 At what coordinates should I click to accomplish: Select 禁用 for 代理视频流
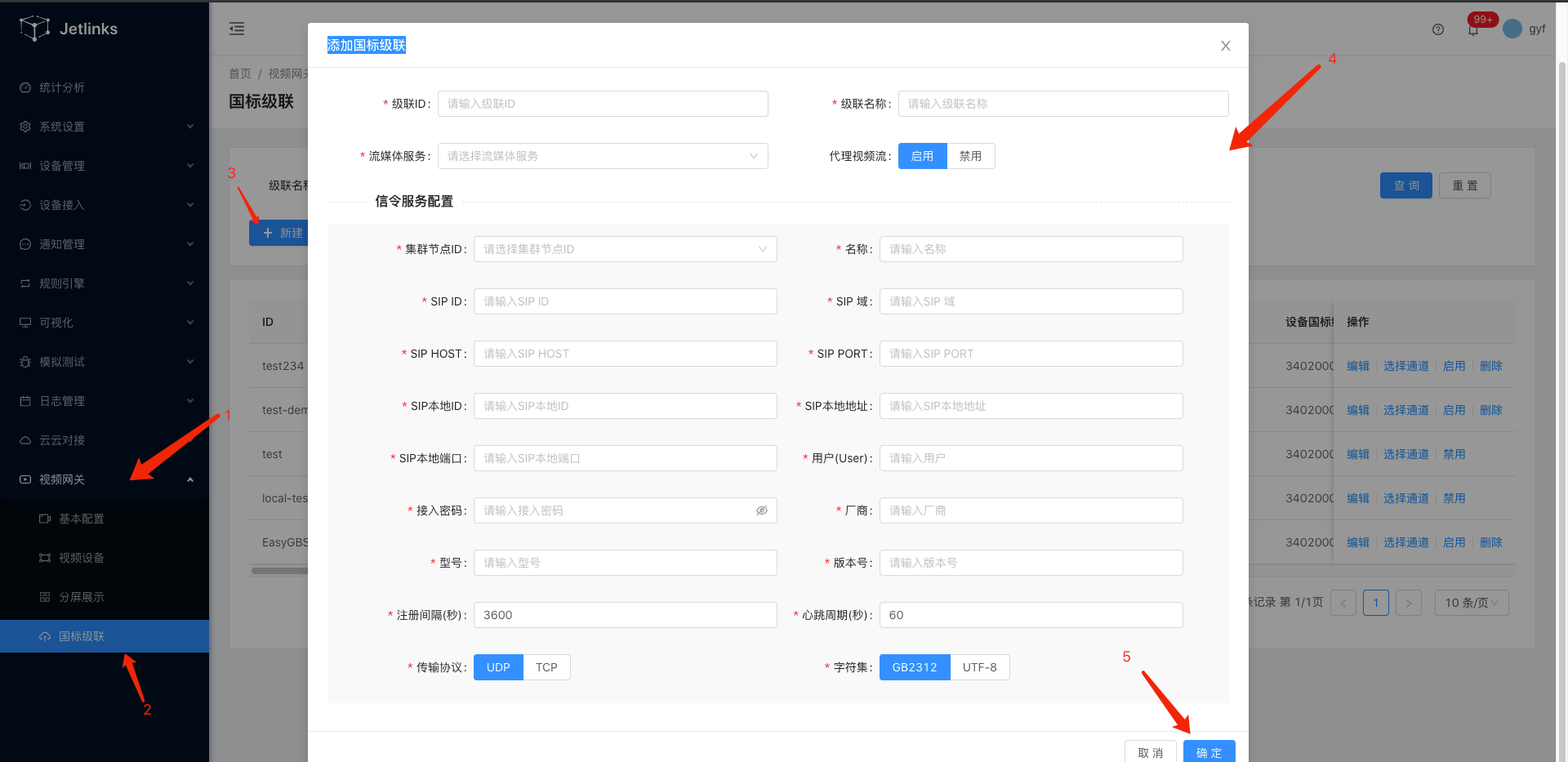point(970,156)
